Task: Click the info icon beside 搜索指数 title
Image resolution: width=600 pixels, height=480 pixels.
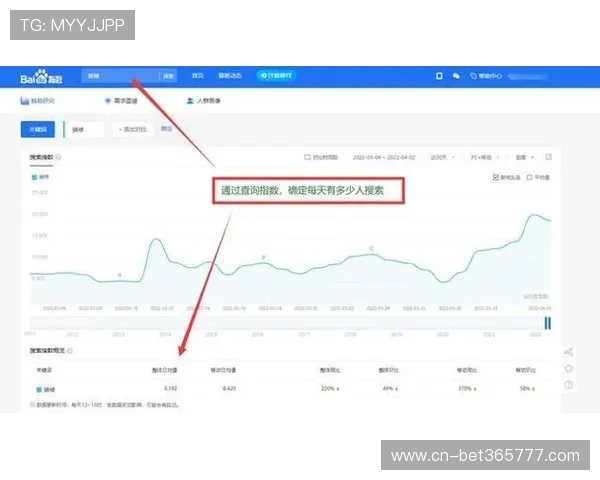Action: [x=59, y=157]
